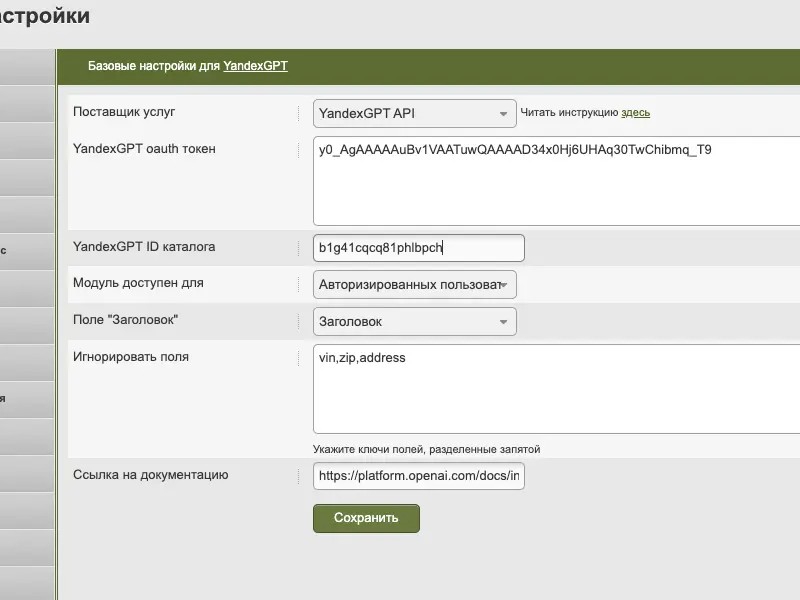Click the YandexGPT link in the header

(x=255, y=67)
